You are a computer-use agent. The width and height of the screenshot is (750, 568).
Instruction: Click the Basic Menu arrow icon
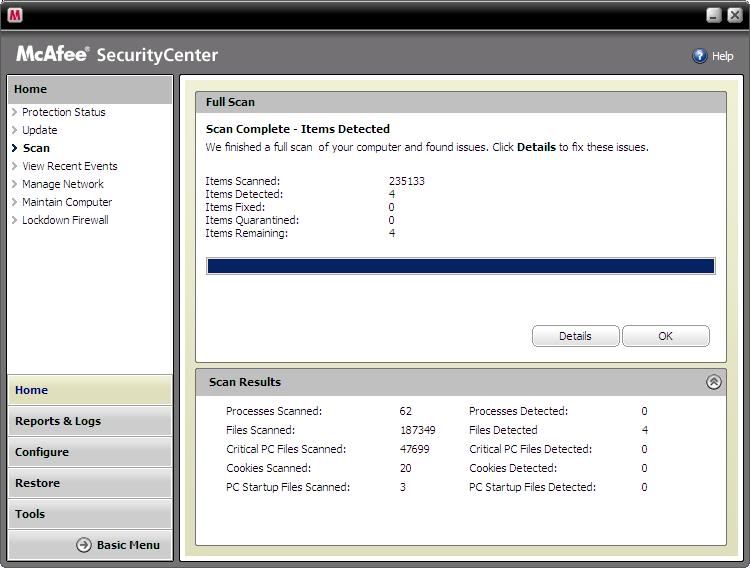[84, 545]
